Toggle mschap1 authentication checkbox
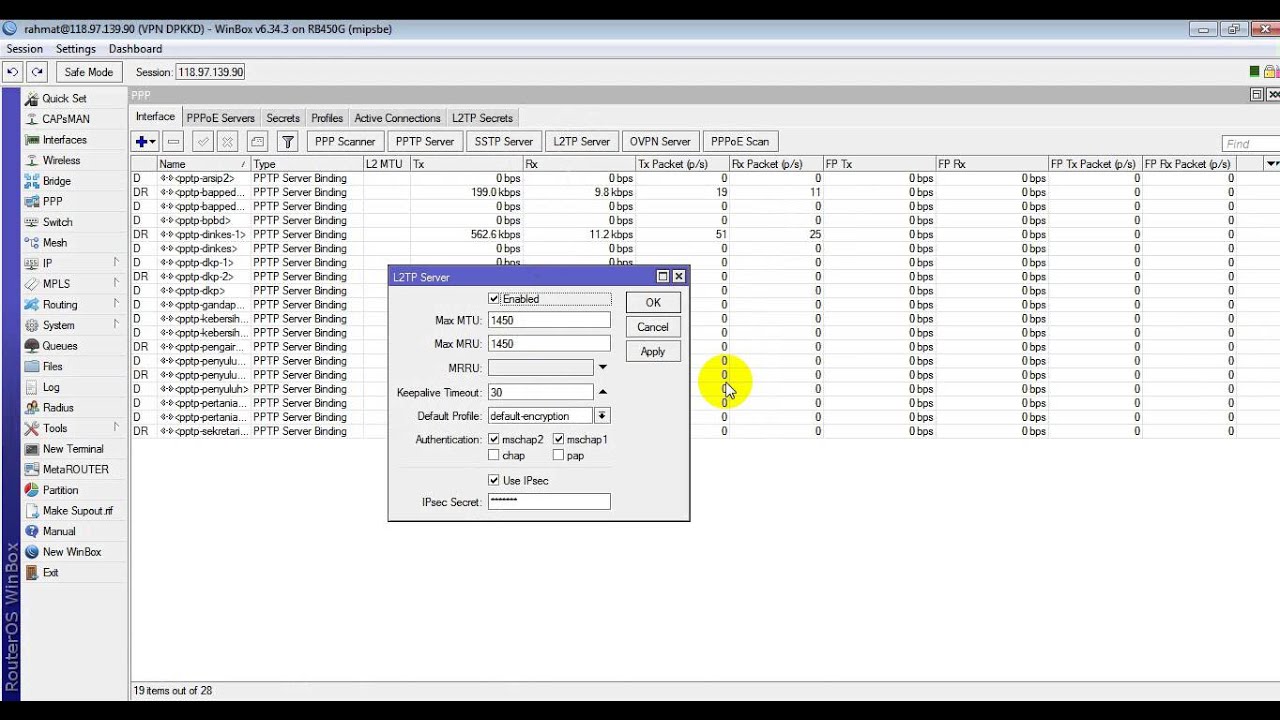Image resolution: width=1280 pixels, height=720 pixels. coord(559,439)
